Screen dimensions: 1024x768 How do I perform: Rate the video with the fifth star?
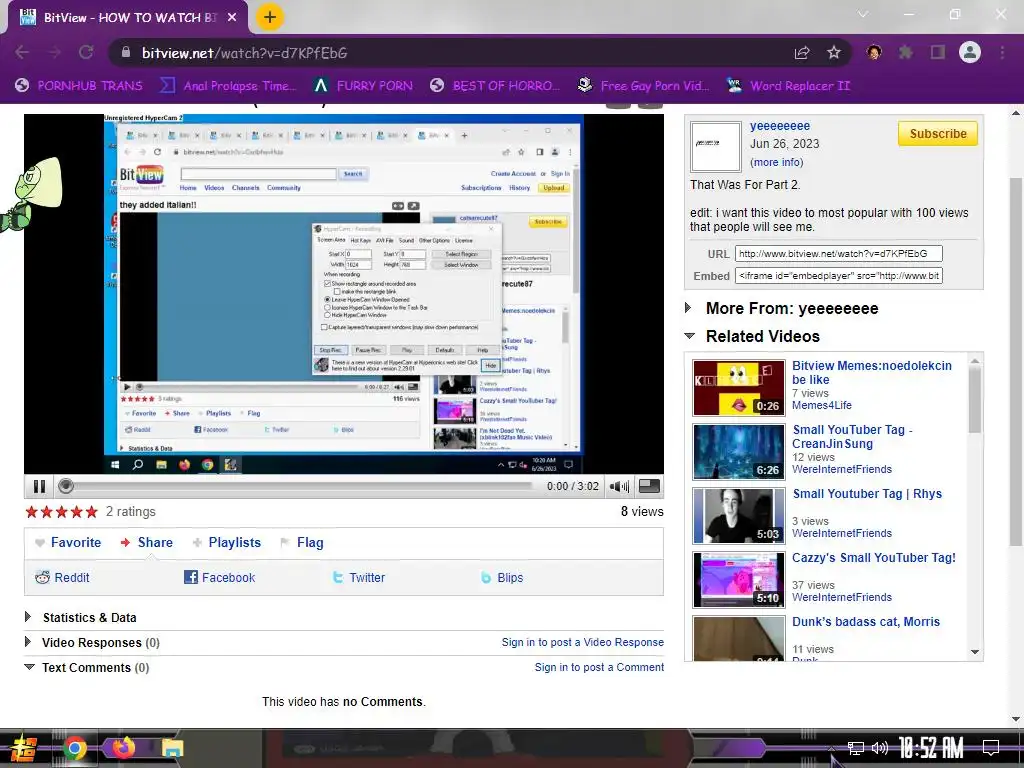coord(91,511)
